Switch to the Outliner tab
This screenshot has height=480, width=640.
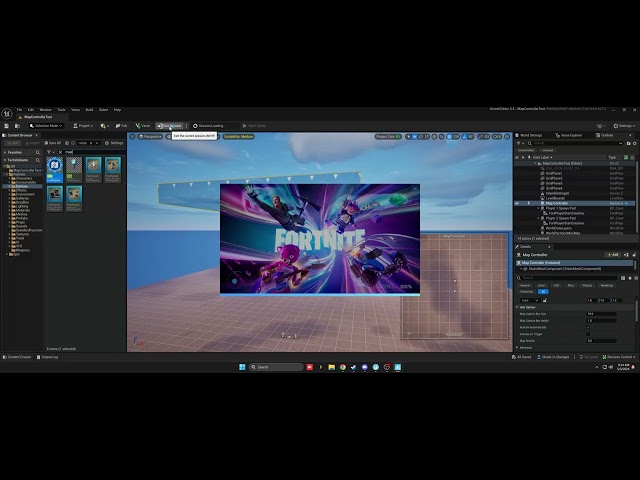click(x=605, y=135)
